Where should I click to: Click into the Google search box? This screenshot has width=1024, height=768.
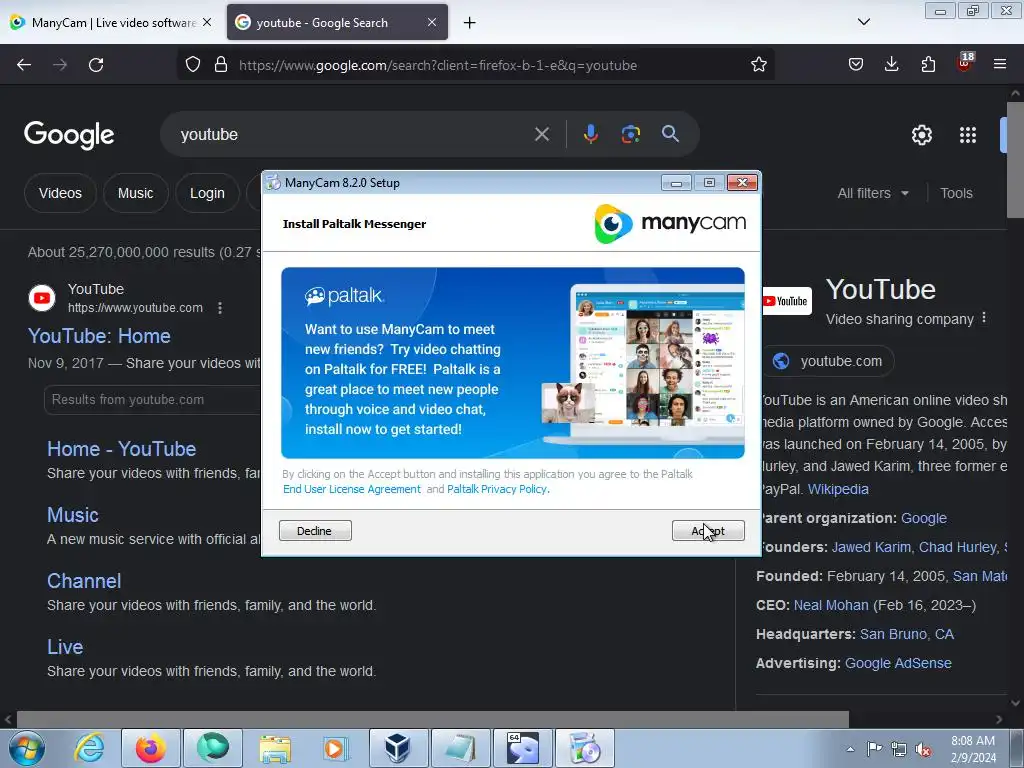tap(353, 135)
